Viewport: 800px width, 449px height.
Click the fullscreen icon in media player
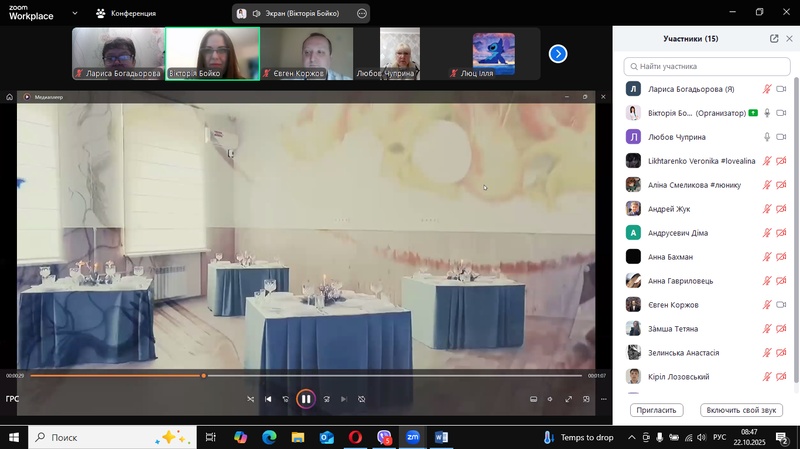[569, 399]
